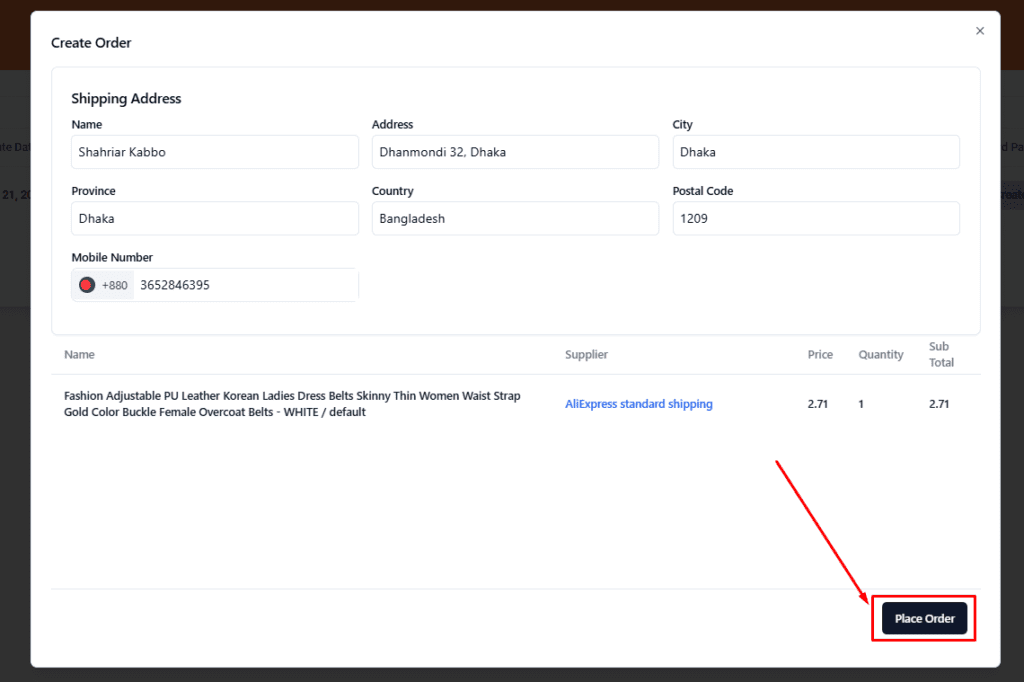This screenshot has height=682, width=1024.
Task: Click the Supplier column header
Action: 586,354
